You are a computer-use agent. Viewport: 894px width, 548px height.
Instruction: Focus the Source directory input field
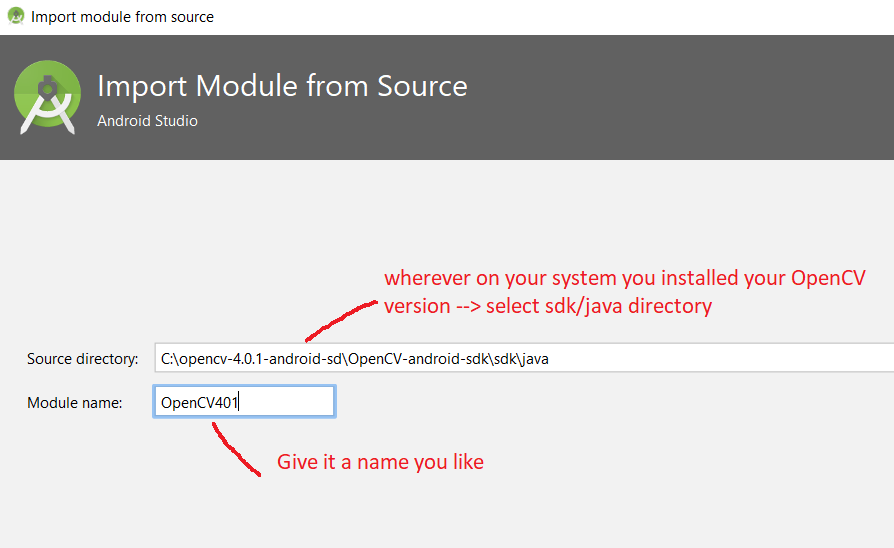(700, 359)
